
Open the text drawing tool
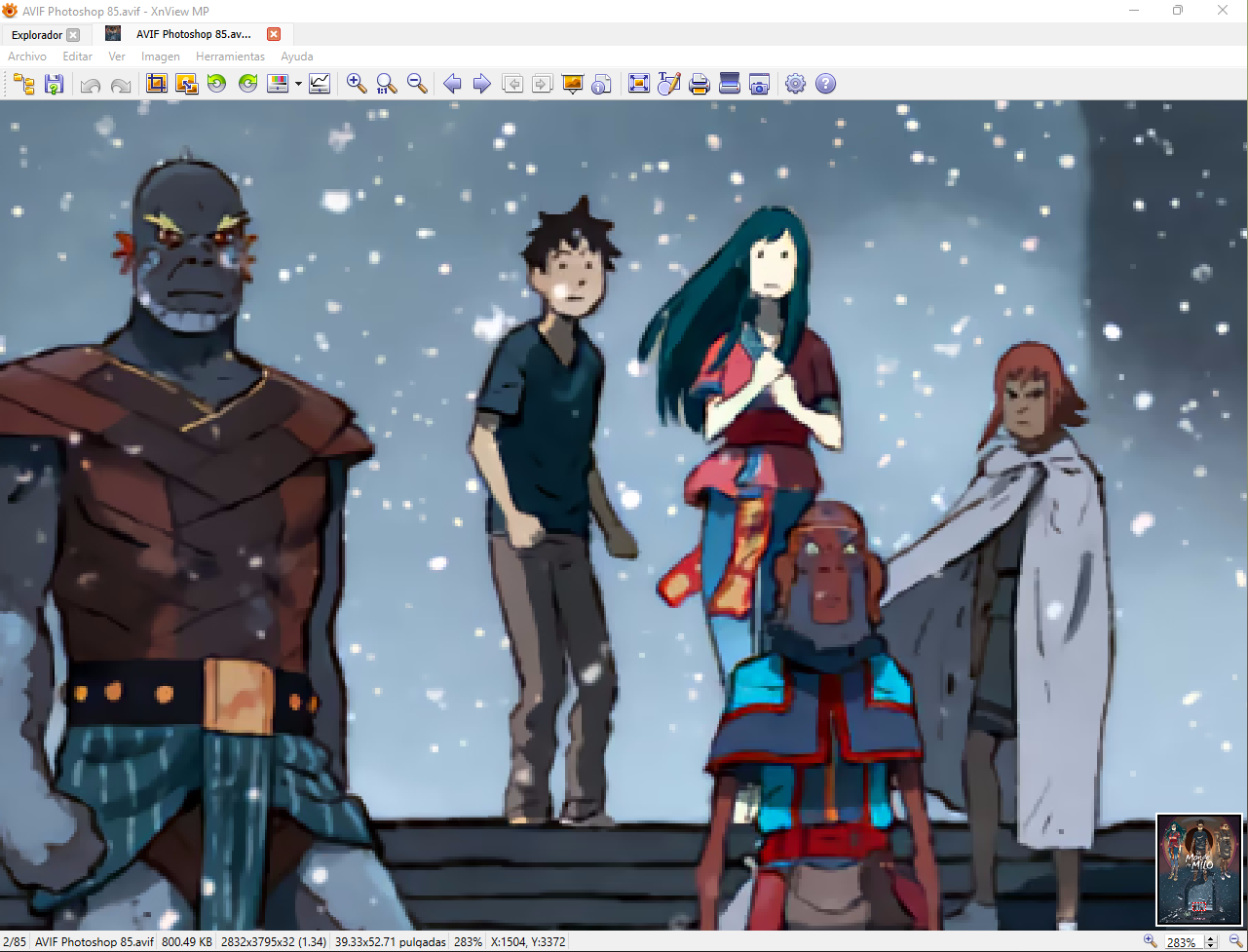click(668, 84)
